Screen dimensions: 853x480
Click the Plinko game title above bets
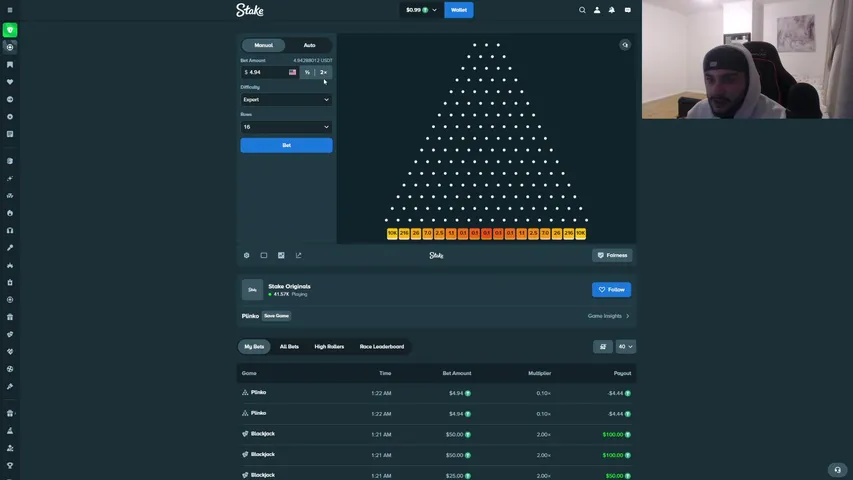[x=250, y=316]
